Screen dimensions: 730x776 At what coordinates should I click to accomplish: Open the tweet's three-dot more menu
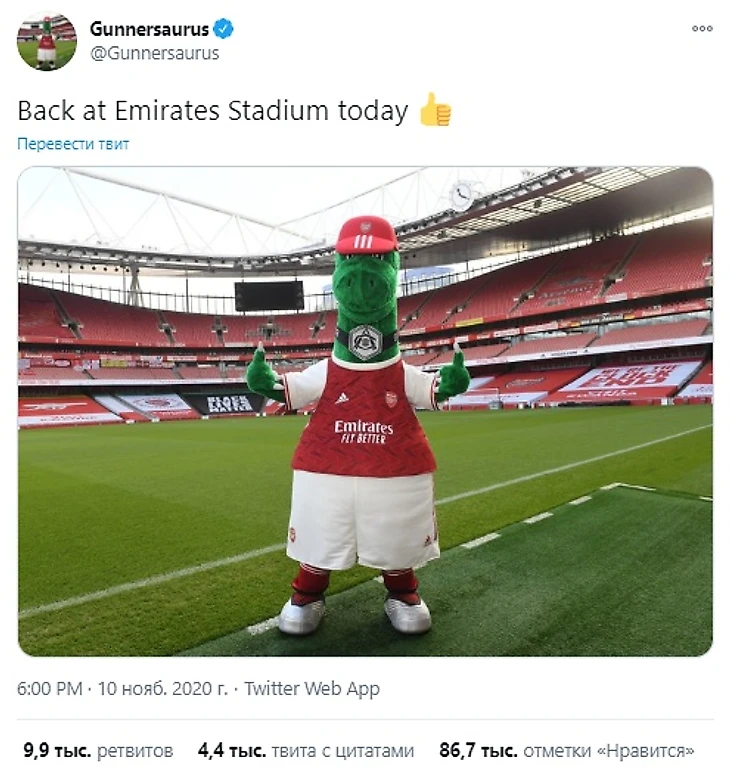702,28
